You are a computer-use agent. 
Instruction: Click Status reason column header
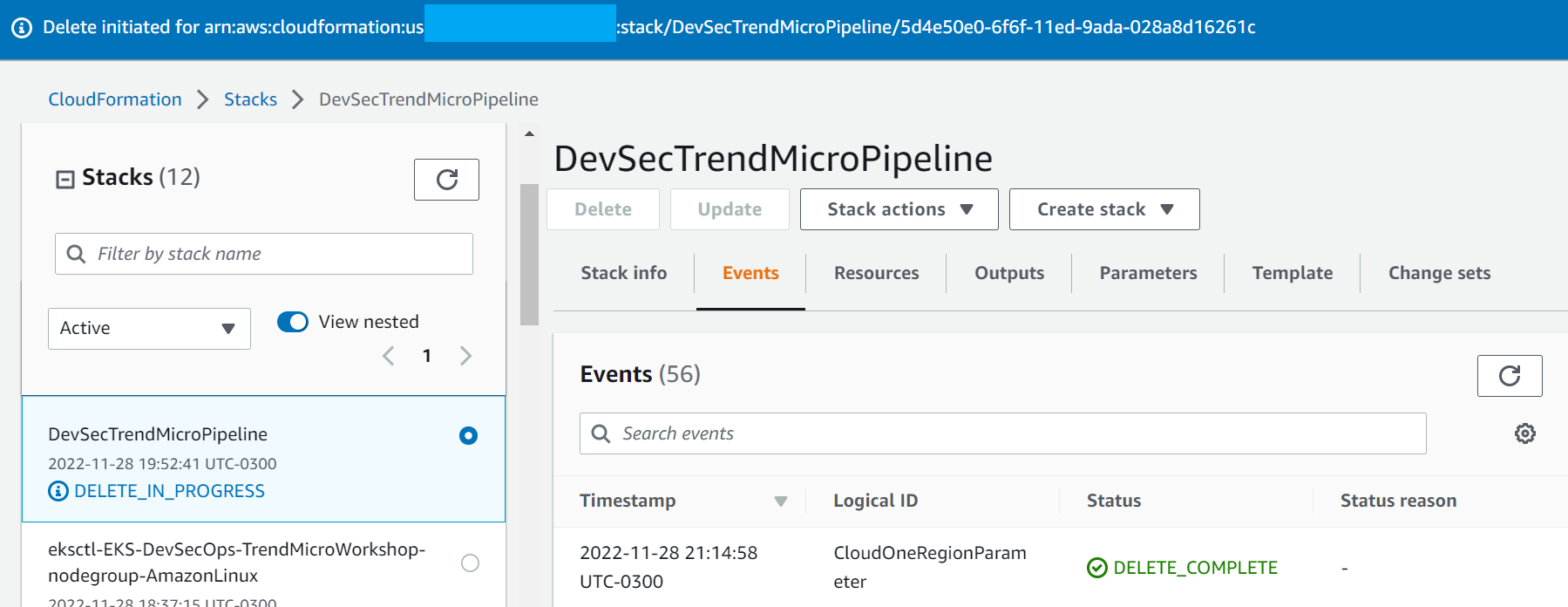(x=1398, y=501)
